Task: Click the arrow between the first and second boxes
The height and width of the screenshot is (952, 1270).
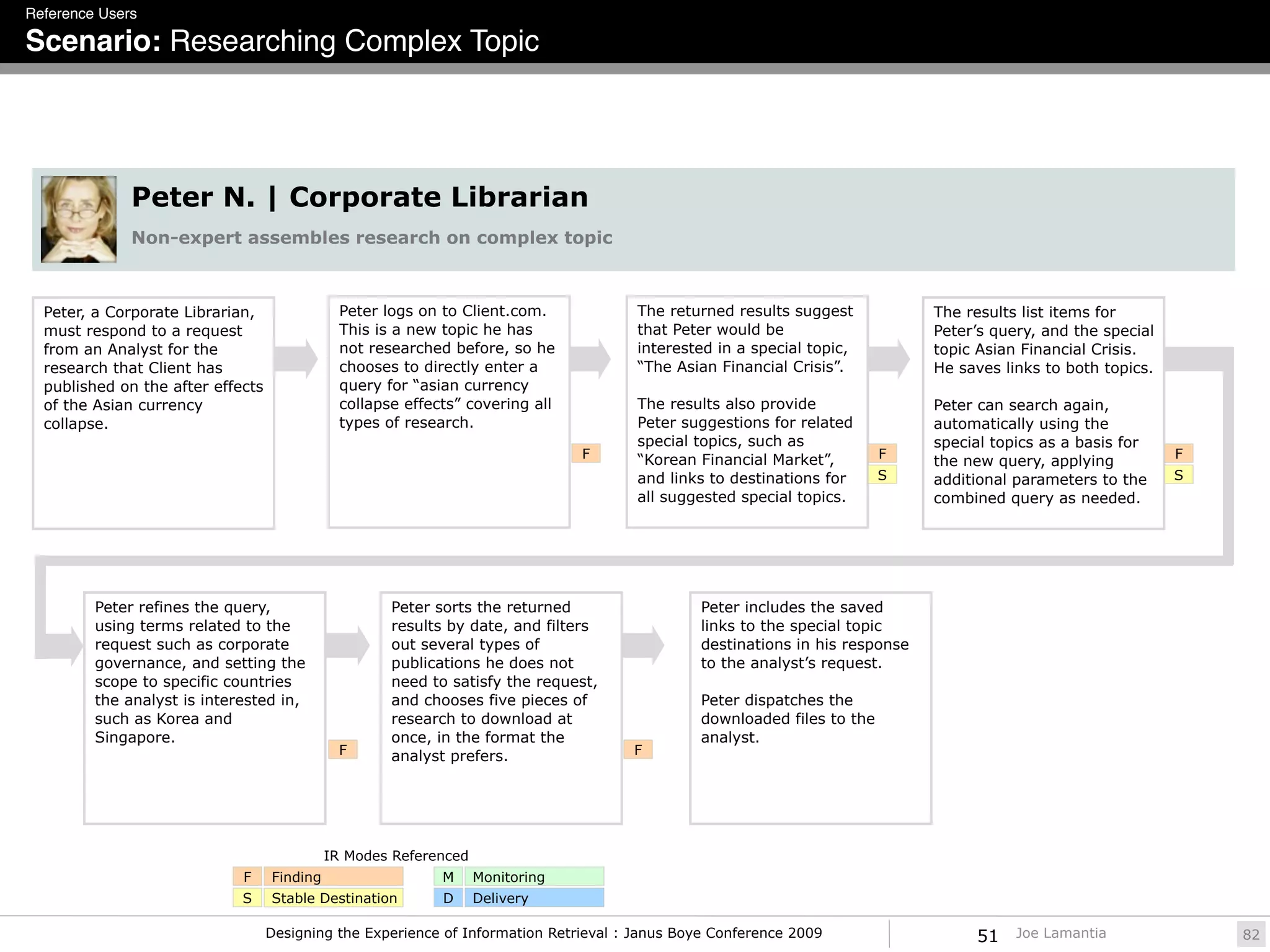Action: [x=296, y=358]
